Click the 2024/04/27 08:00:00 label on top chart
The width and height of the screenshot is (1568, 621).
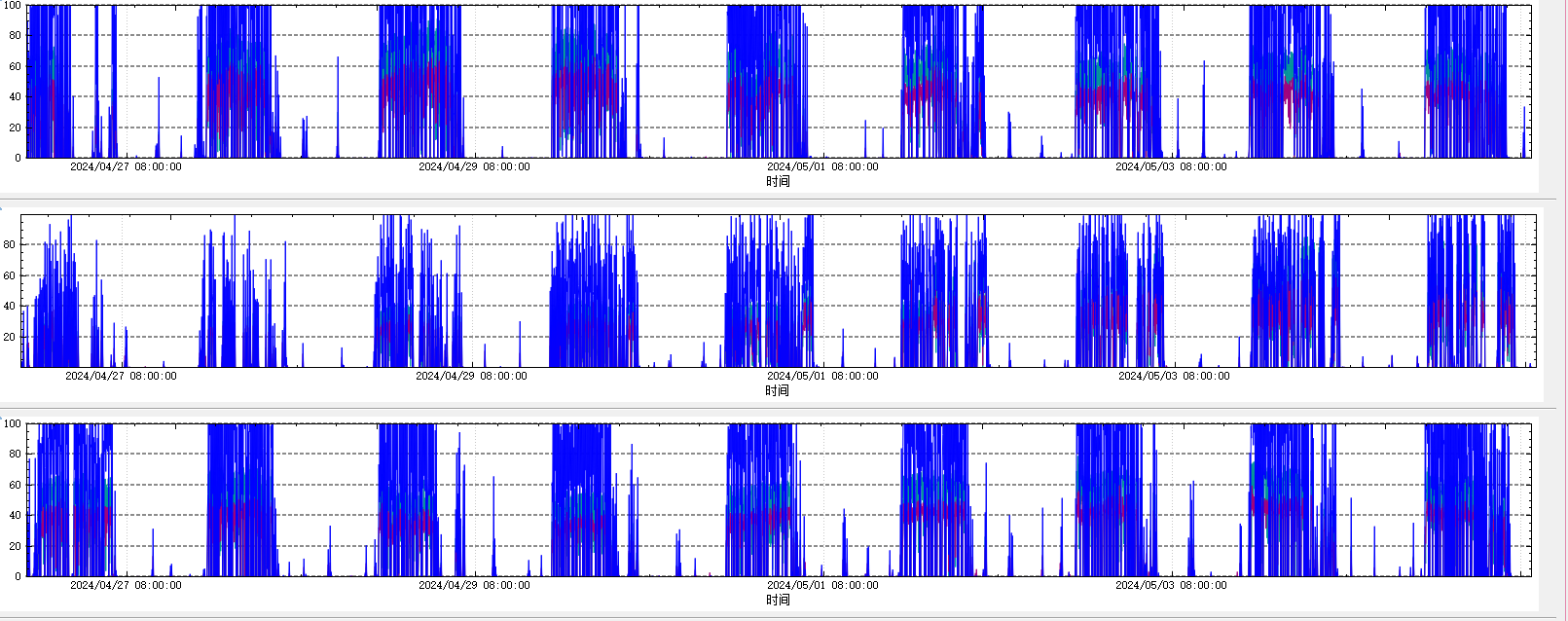(126, 166)
